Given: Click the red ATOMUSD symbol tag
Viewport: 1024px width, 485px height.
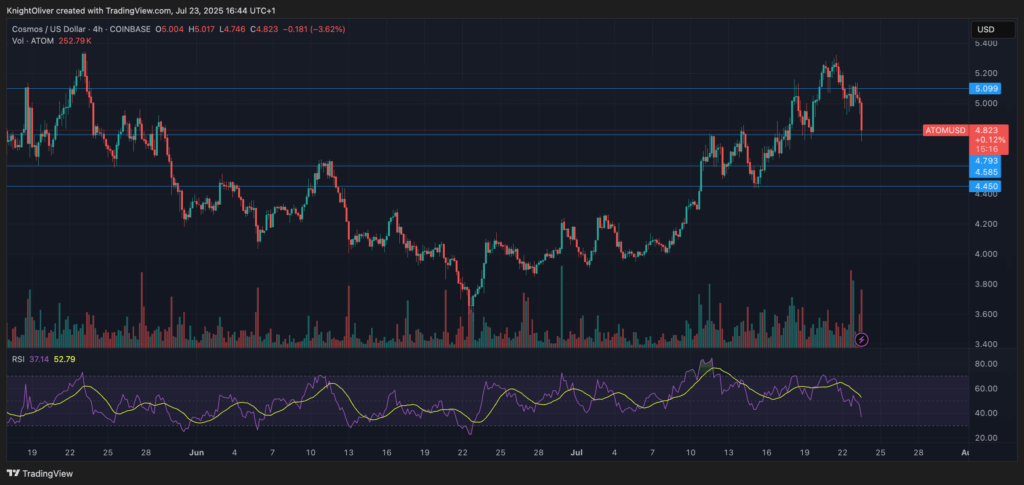Looking at the screenshot, I should [x=944, y=130].
